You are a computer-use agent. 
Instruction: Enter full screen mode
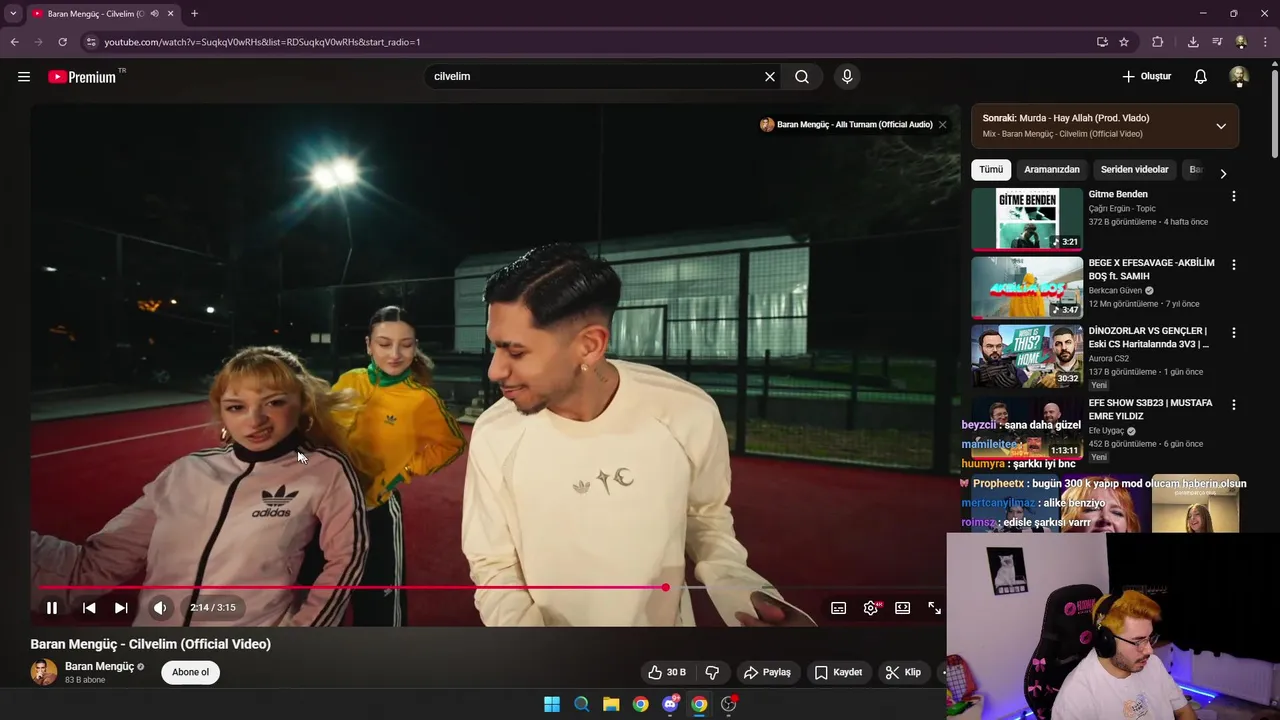click(x=935, y=607)
